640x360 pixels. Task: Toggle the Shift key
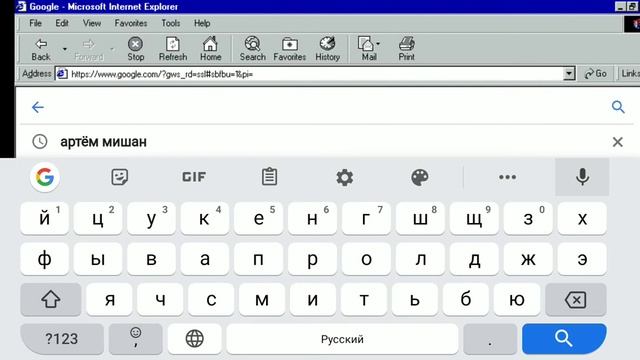(x=51, y=300)
